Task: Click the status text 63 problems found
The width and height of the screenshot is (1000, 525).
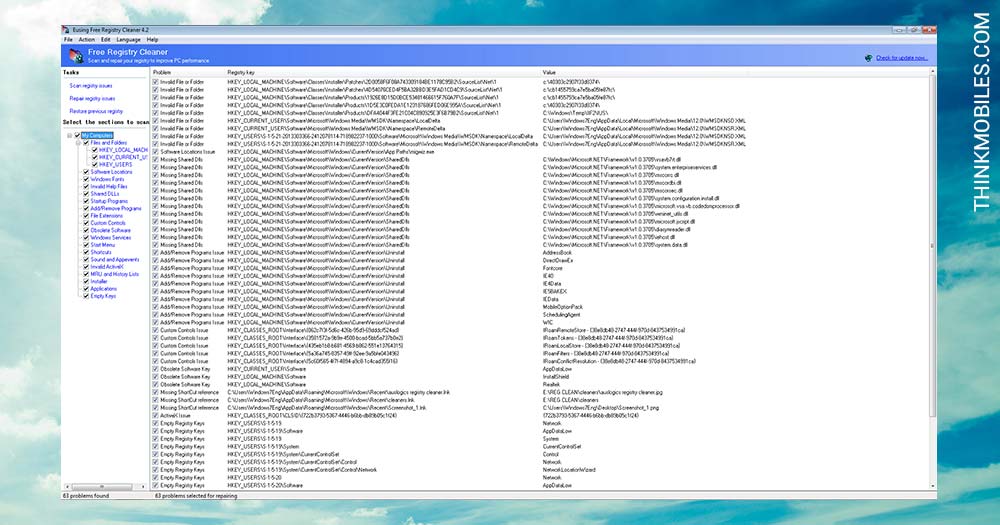Action: (x=86, y=496)
